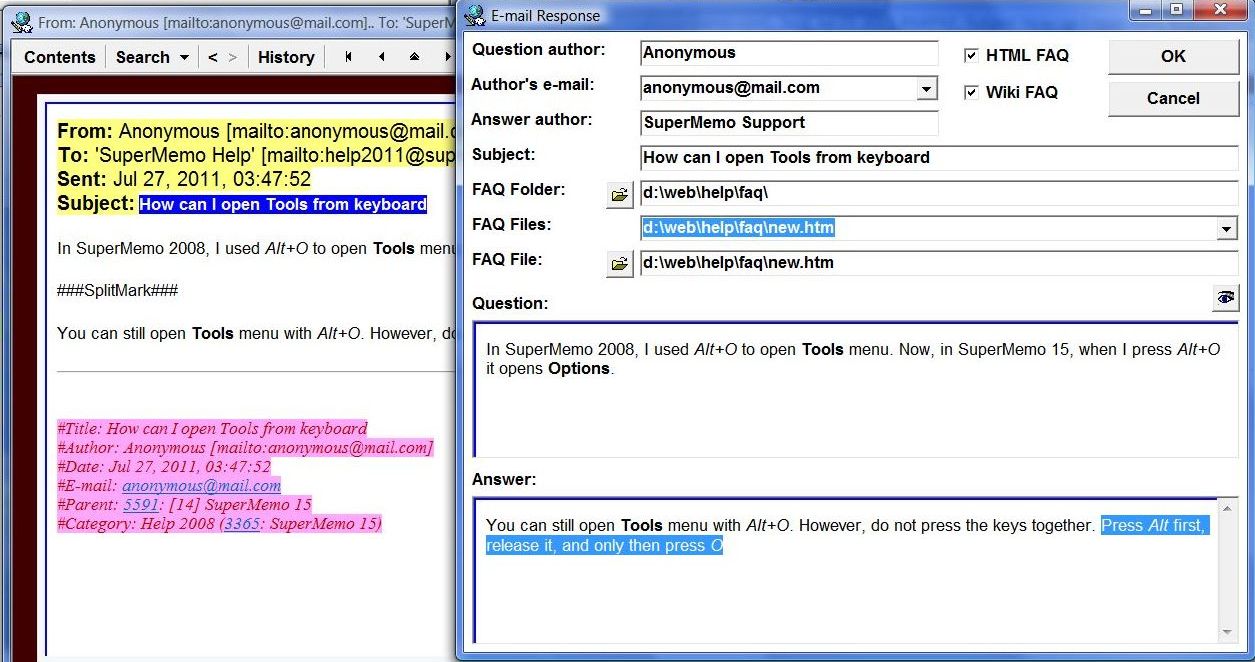The image size is (1255, 662).
Task: Click the 'Question author:' label
Action: tap(538, 49)
